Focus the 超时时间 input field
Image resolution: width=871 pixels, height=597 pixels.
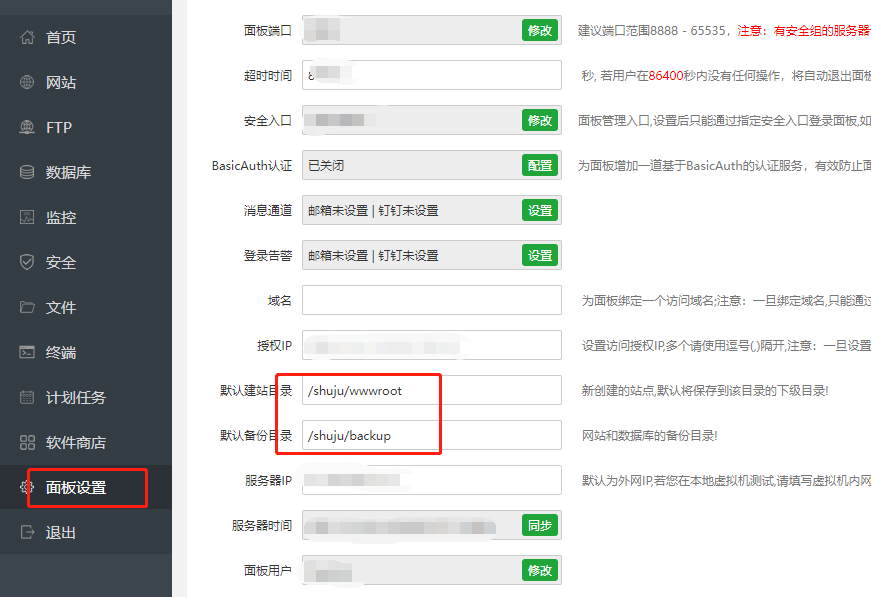432,75
